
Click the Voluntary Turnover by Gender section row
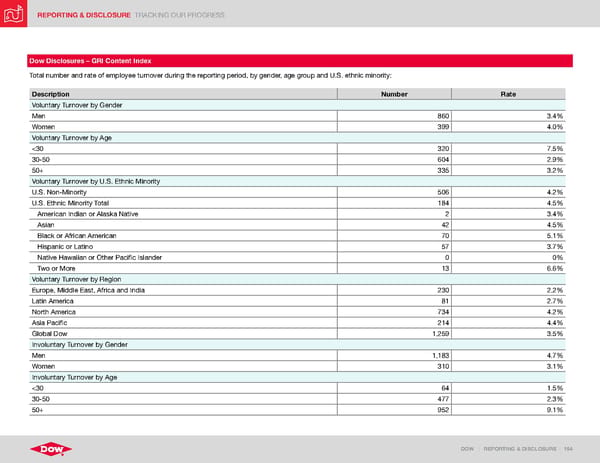[x=297, y=105]
